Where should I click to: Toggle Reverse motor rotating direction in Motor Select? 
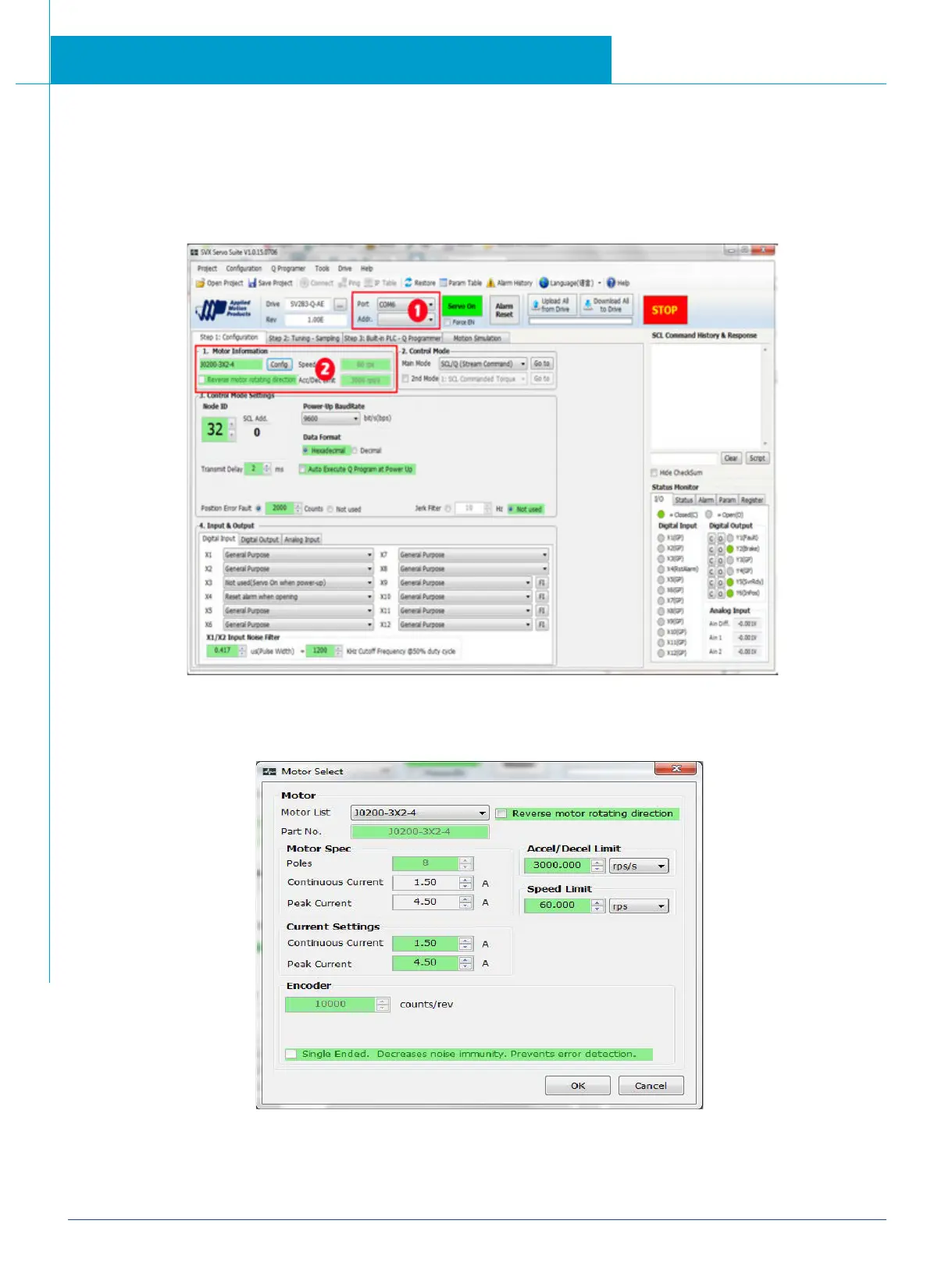pyautogui.click(x=502, y=813)
